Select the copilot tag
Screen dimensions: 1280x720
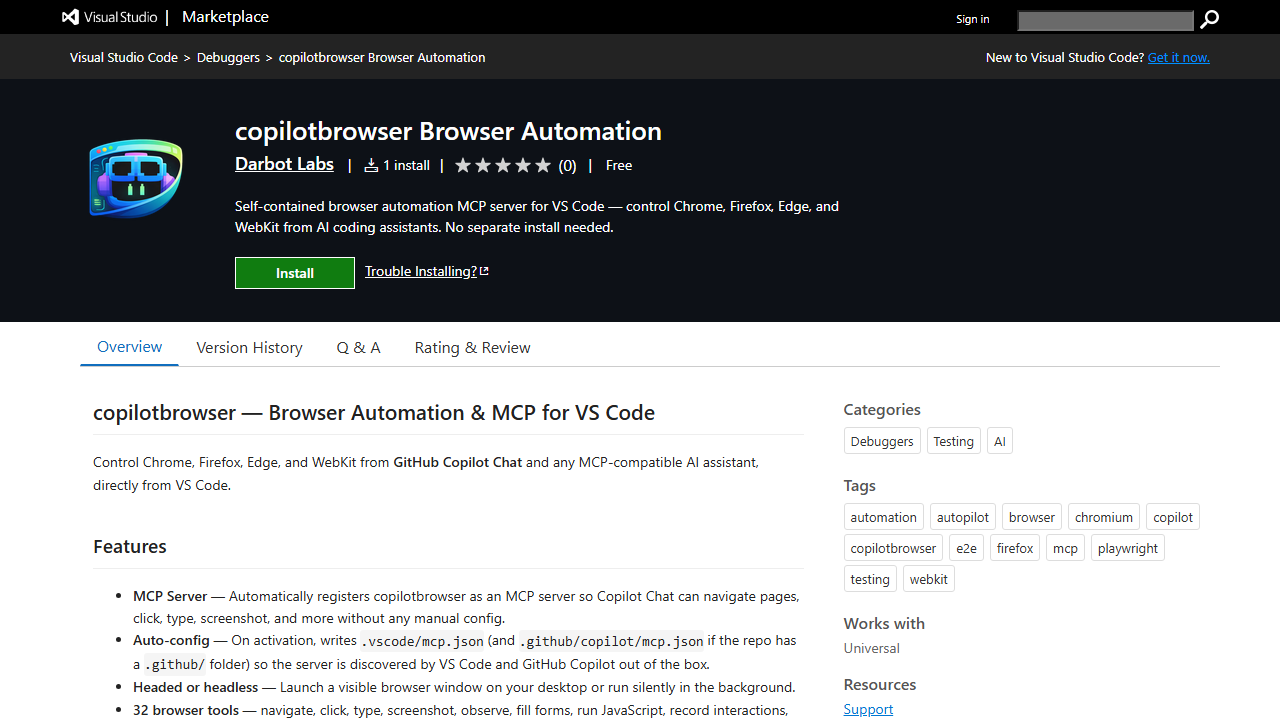[x=1172, y=517]
